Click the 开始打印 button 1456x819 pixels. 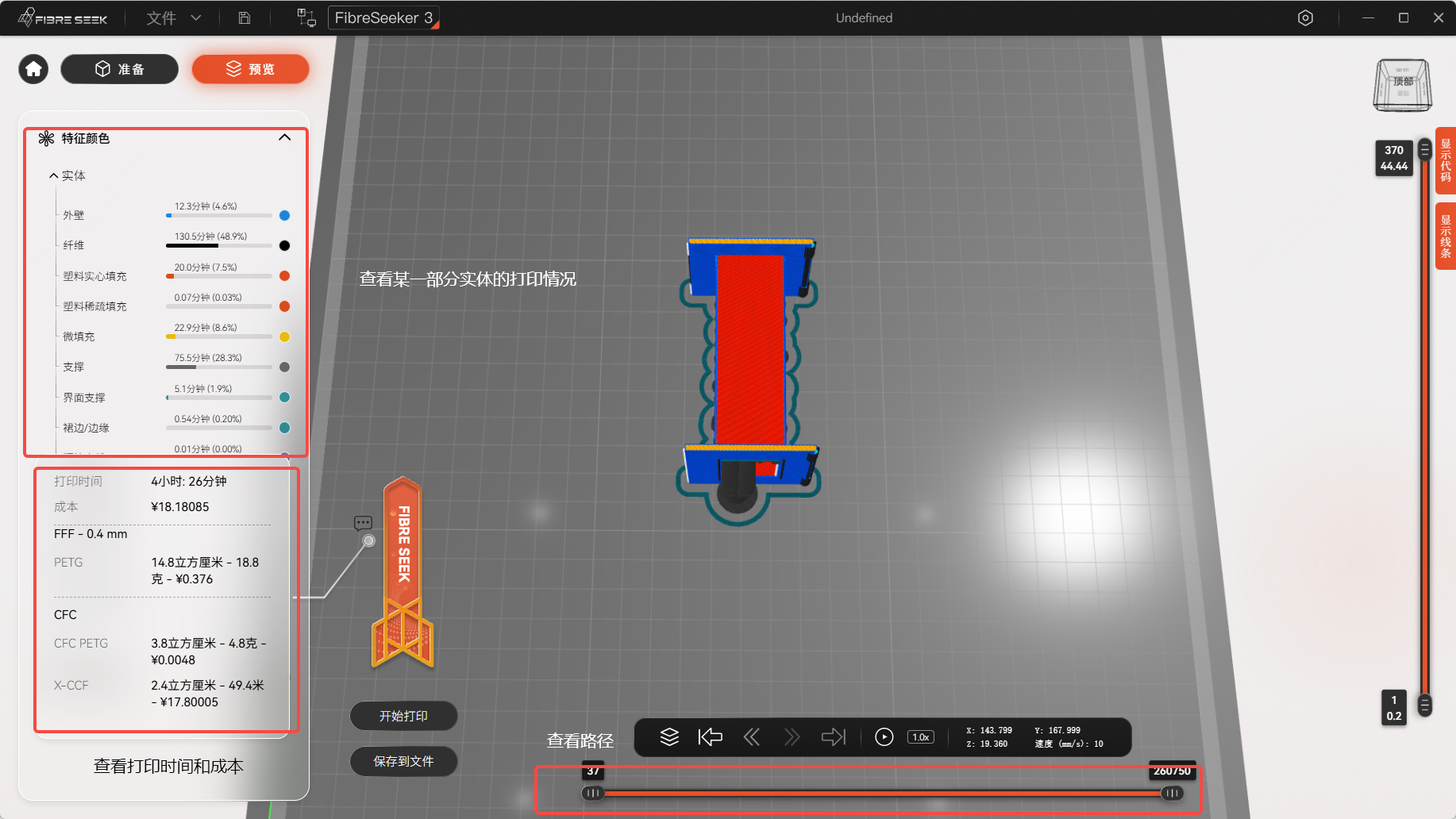click(403, 716)
